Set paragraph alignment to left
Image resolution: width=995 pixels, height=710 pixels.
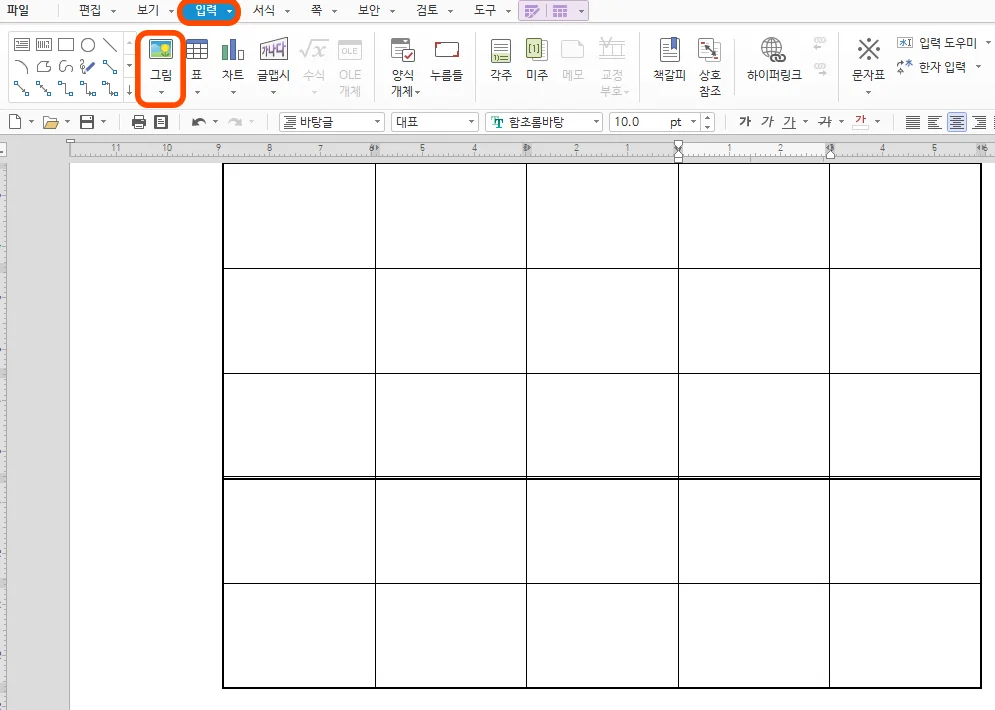click(x=935, y=122)
